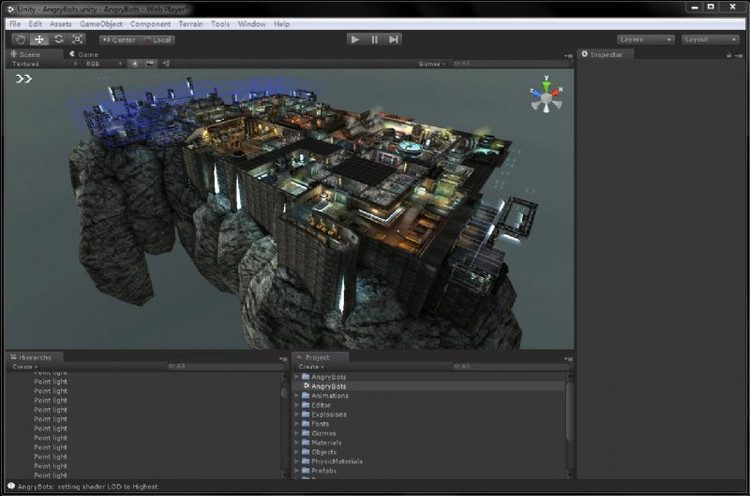Image resolution: width=750 pixels, height=496 pixels.
Task: Toggle pivot mode Center button
Action: [119, 40]
